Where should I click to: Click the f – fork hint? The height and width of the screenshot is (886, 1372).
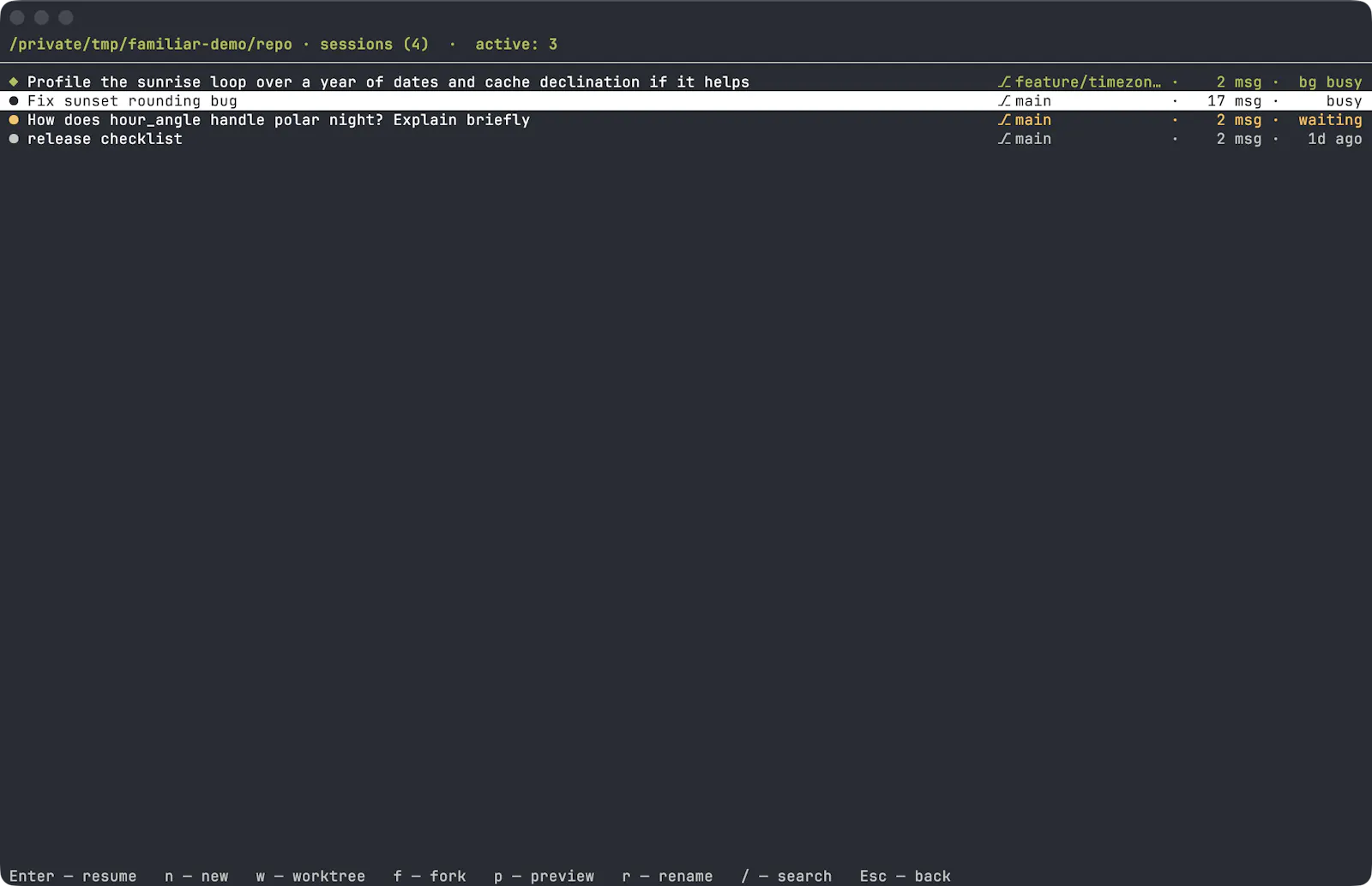(430, 876)
